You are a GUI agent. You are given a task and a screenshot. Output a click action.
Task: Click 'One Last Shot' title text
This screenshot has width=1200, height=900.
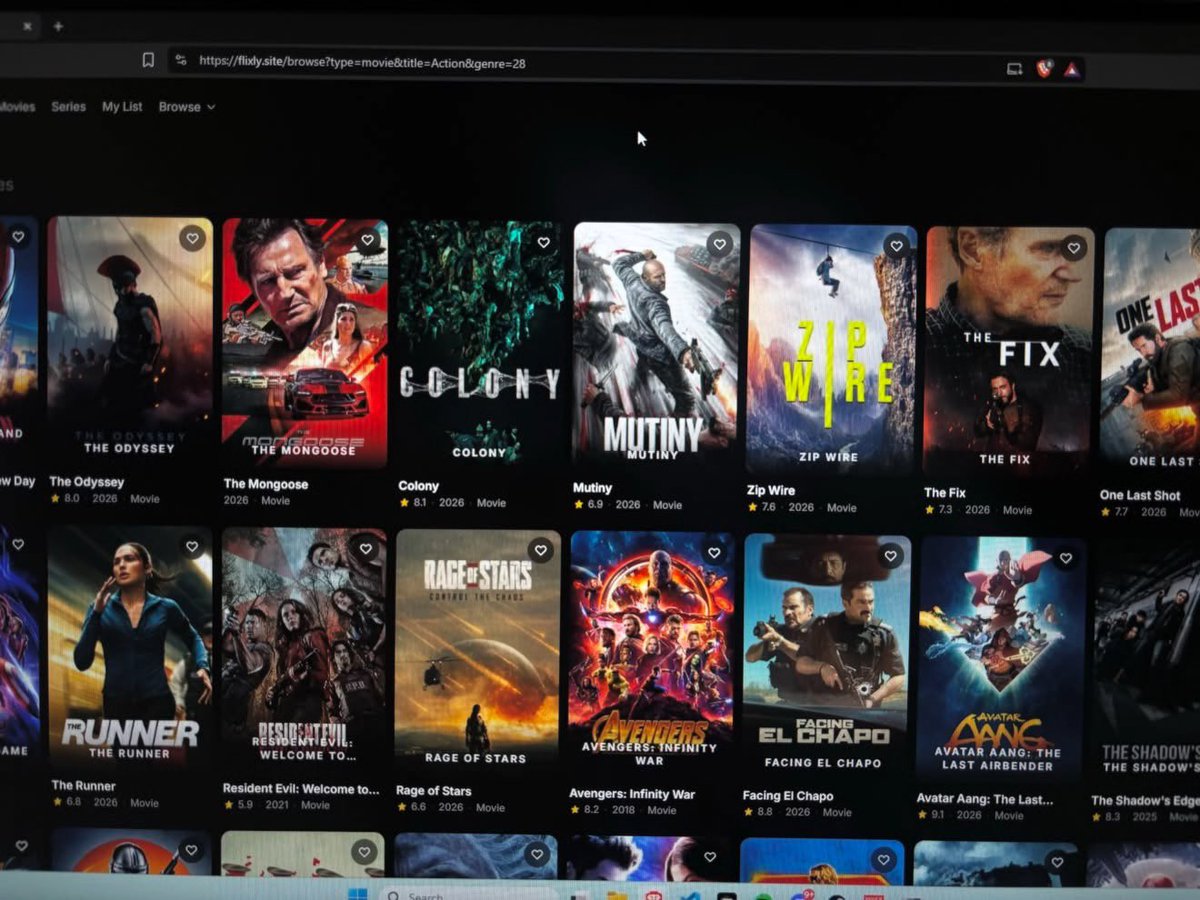(x=1140, y=495)
